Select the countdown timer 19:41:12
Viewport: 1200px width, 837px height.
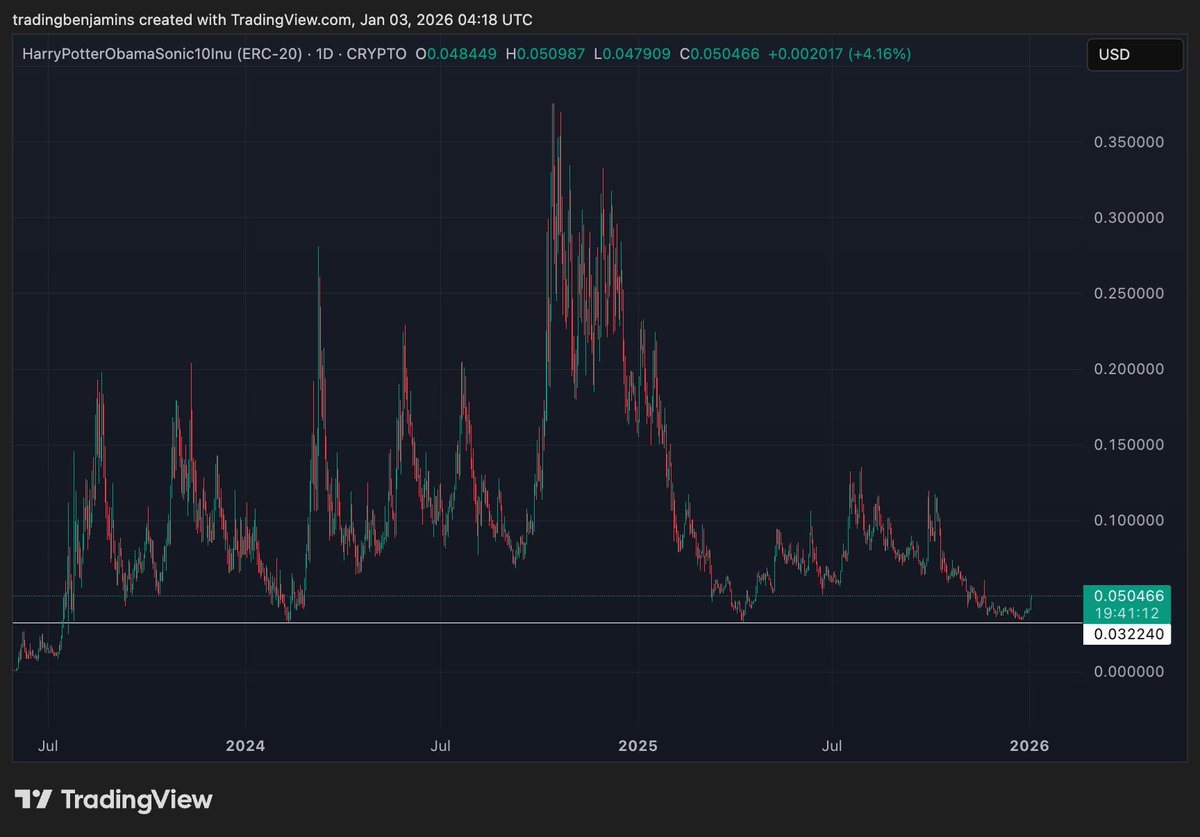click(x=1127, y=611)
